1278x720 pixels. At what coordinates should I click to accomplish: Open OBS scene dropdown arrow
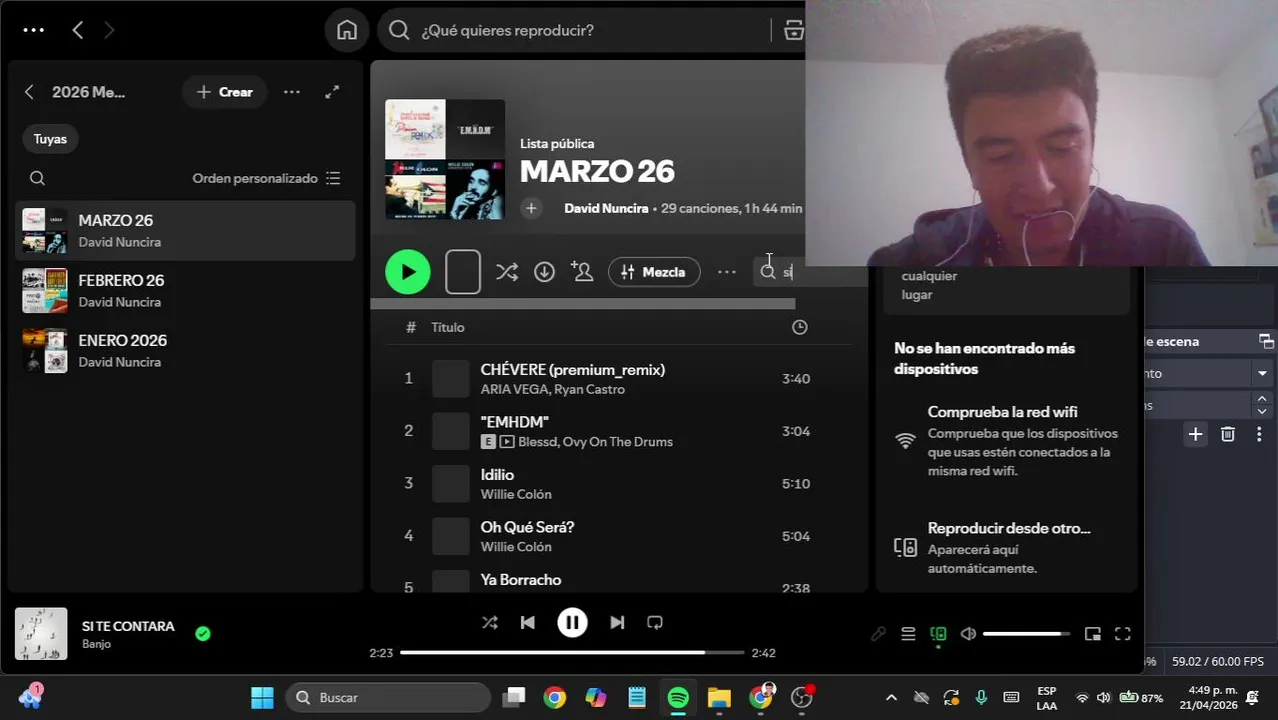pos(1262,373)
